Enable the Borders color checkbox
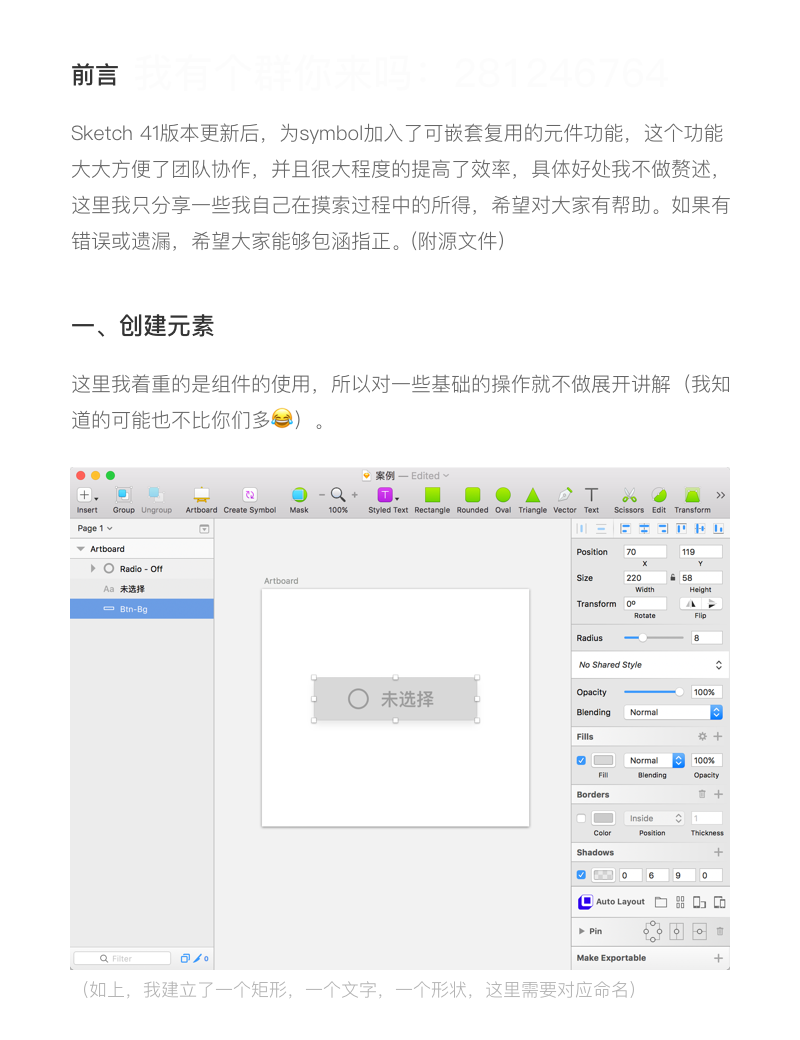 (581, 818)
